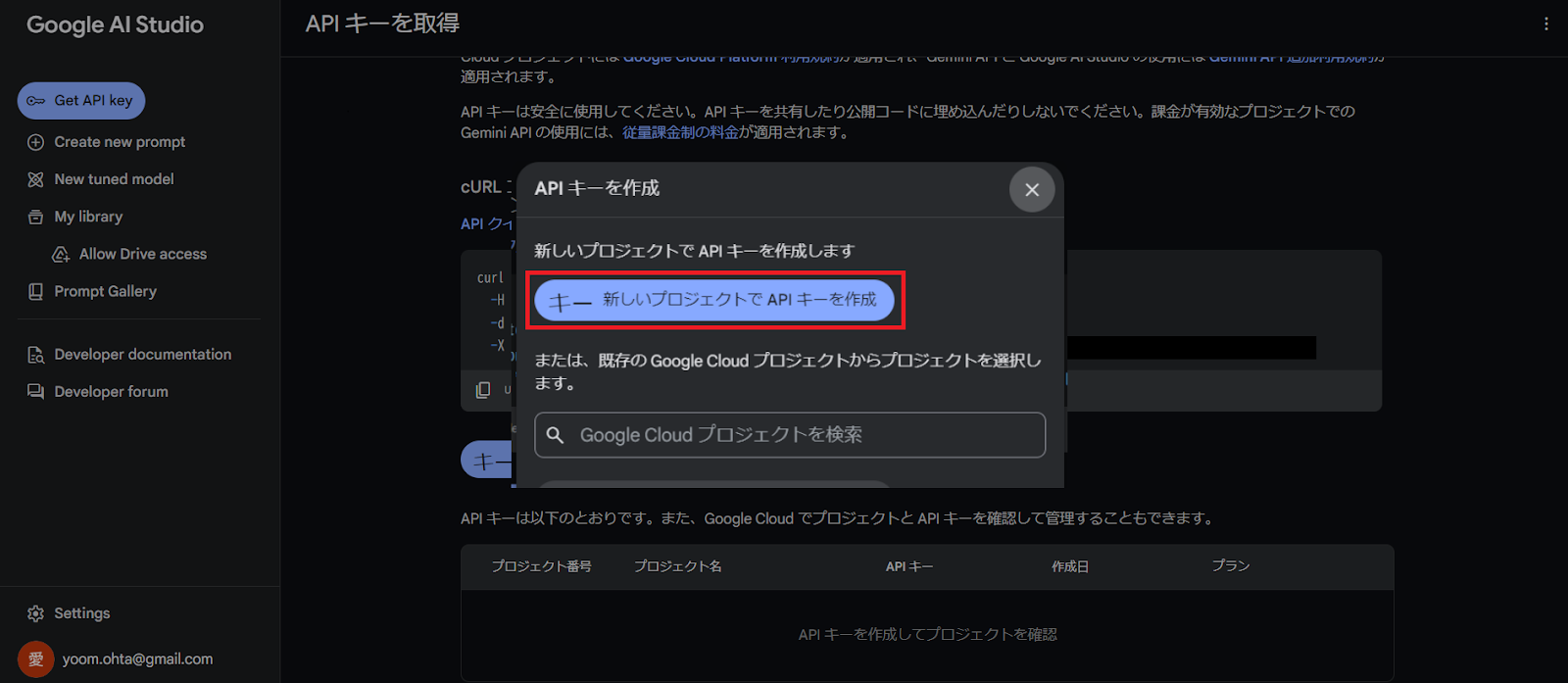The height and width of the screenshot is (683, 1568).
Task: Close the API キーを作成 dialog
Action: [x=1032, y=189]
